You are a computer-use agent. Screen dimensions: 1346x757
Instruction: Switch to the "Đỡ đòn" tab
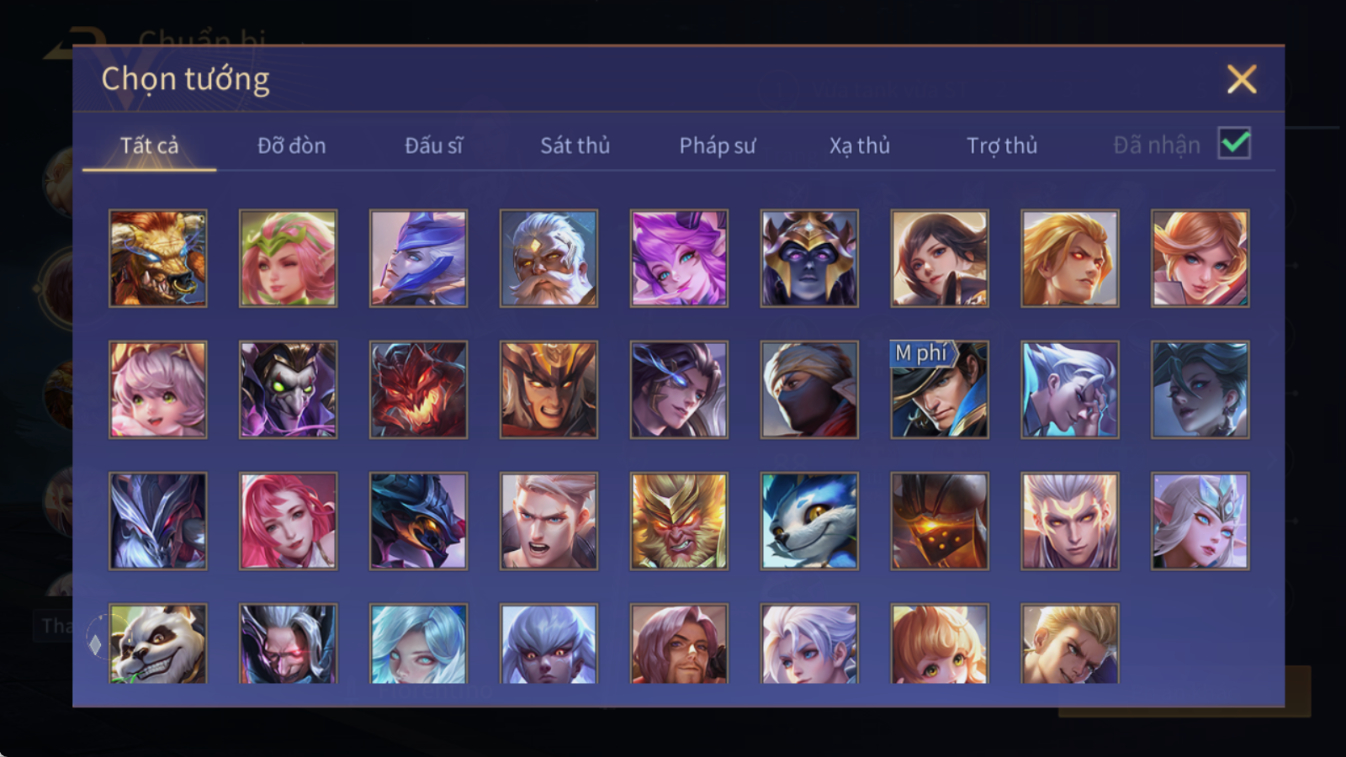tap(292, 146)
